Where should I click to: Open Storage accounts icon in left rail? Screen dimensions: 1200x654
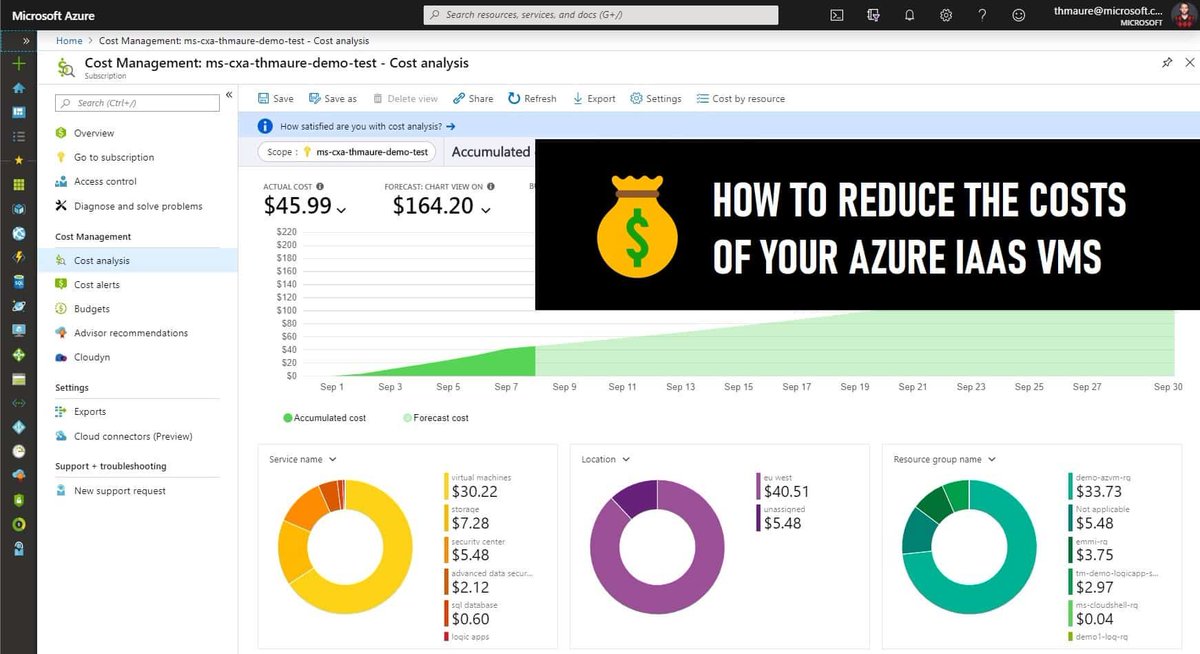[18, 379]
